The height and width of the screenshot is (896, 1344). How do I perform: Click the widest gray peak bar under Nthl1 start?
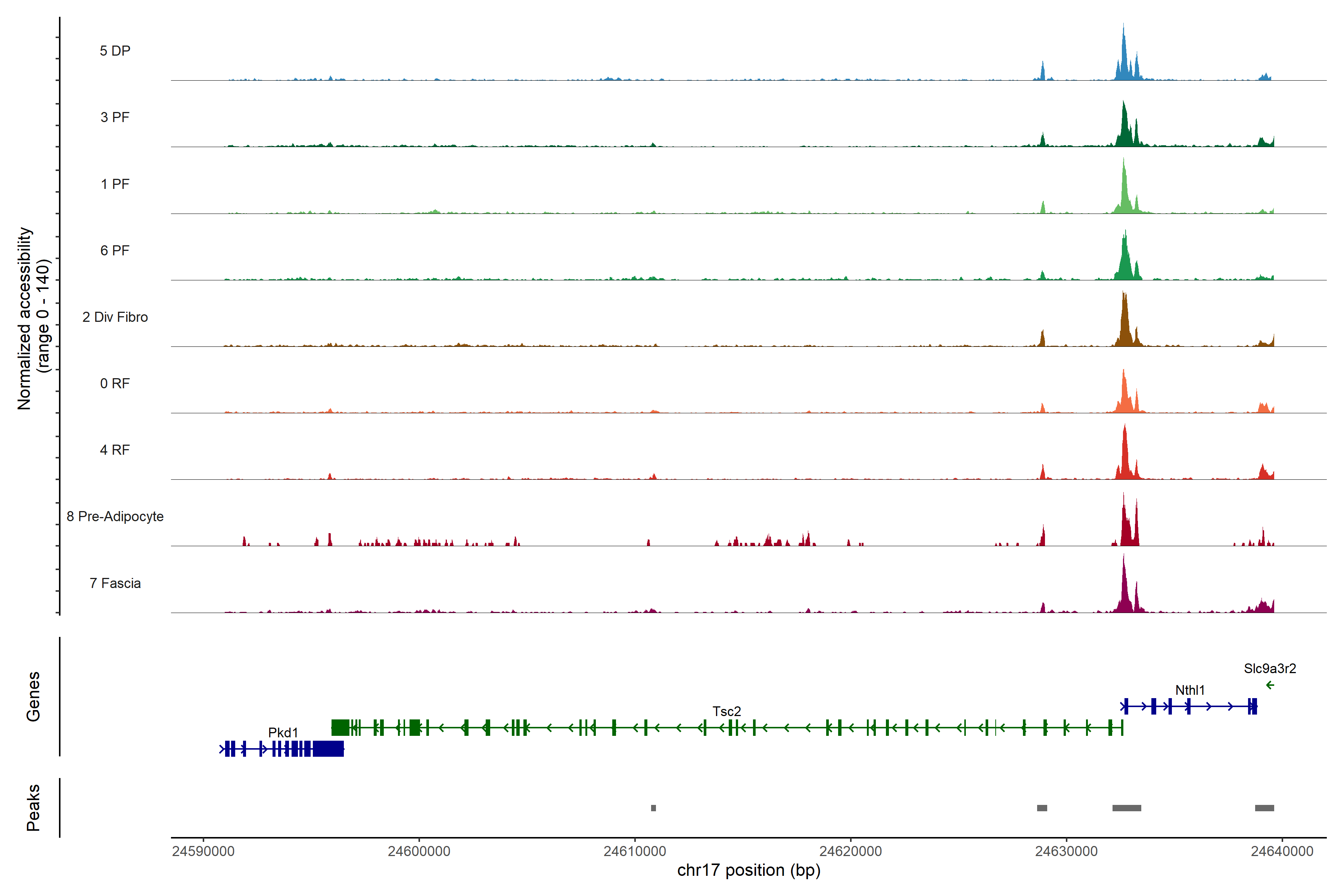point(1126,808)
